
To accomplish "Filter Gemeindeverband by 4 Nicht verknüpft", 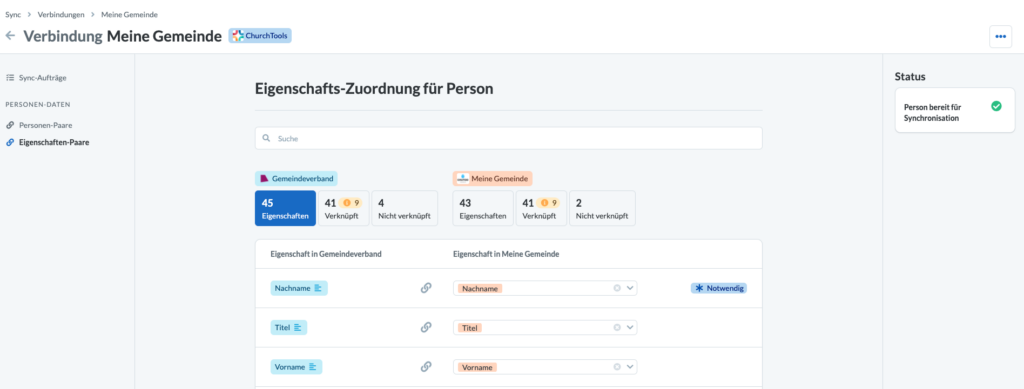I will pyautogui.click(x=404, y=208).
